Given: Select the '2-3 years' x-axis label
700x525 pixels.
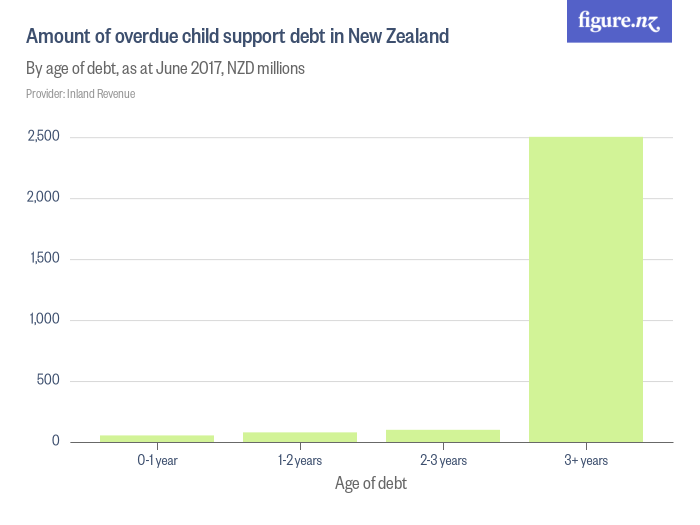Looking at the screenshot, I should coord(443,461).
